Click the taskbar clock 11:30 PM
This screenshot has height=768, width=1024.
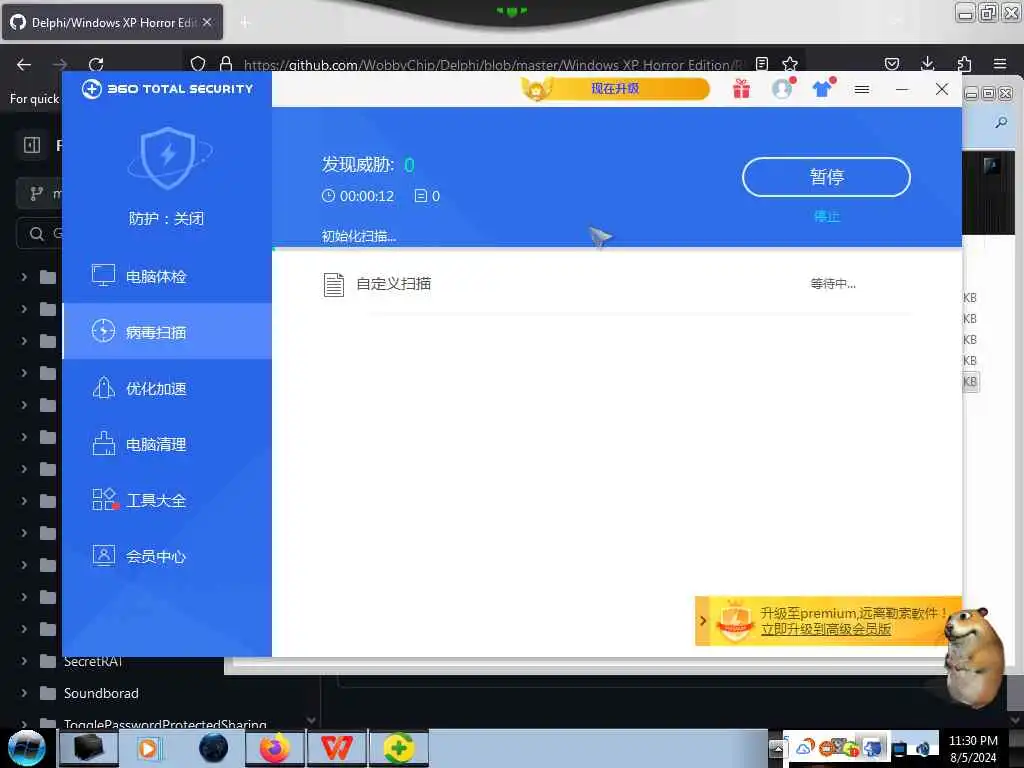973,741
